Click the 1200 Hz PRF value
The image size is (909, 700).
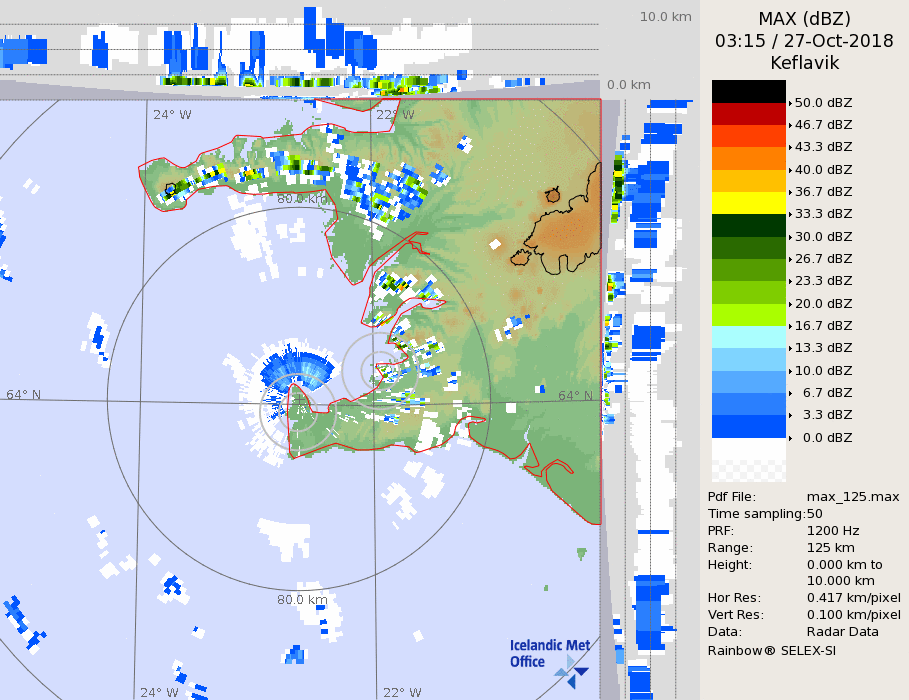(832, 531)
